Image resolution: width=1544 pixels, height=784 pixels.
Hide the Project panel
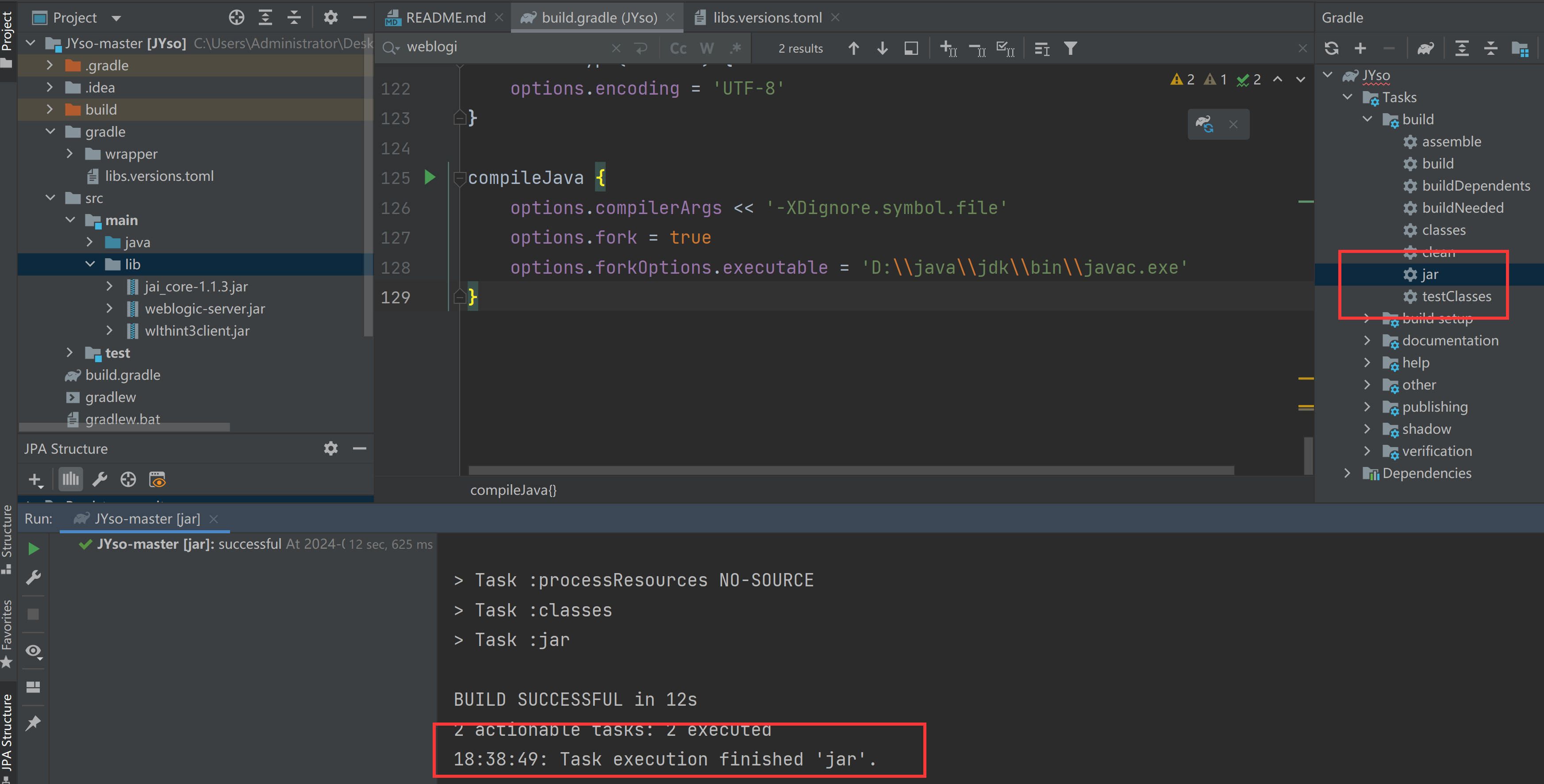(x=360, y=17)
